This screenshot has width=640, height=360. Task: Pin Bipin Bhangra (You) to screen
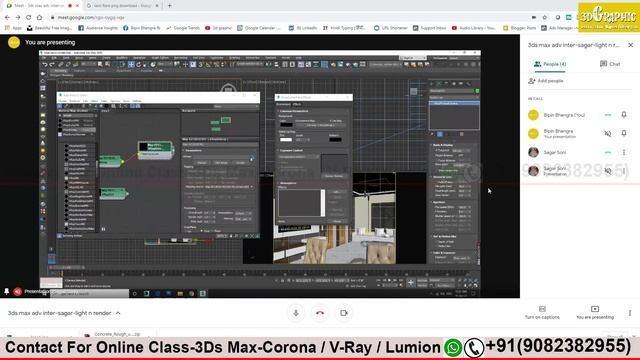click(624, 115)
